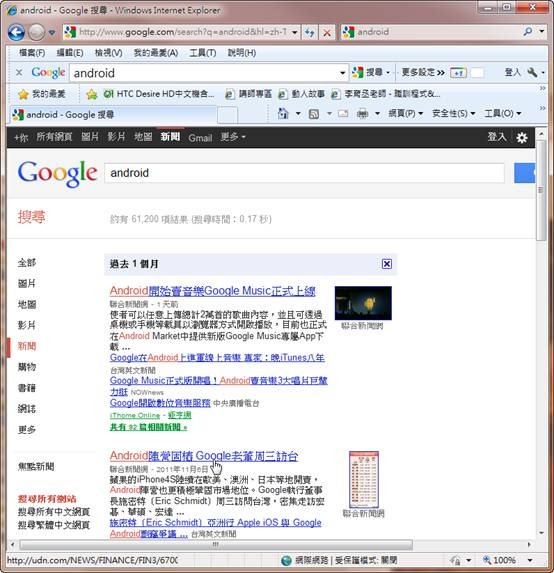Click the Favorites star icon

pos(23,94)
